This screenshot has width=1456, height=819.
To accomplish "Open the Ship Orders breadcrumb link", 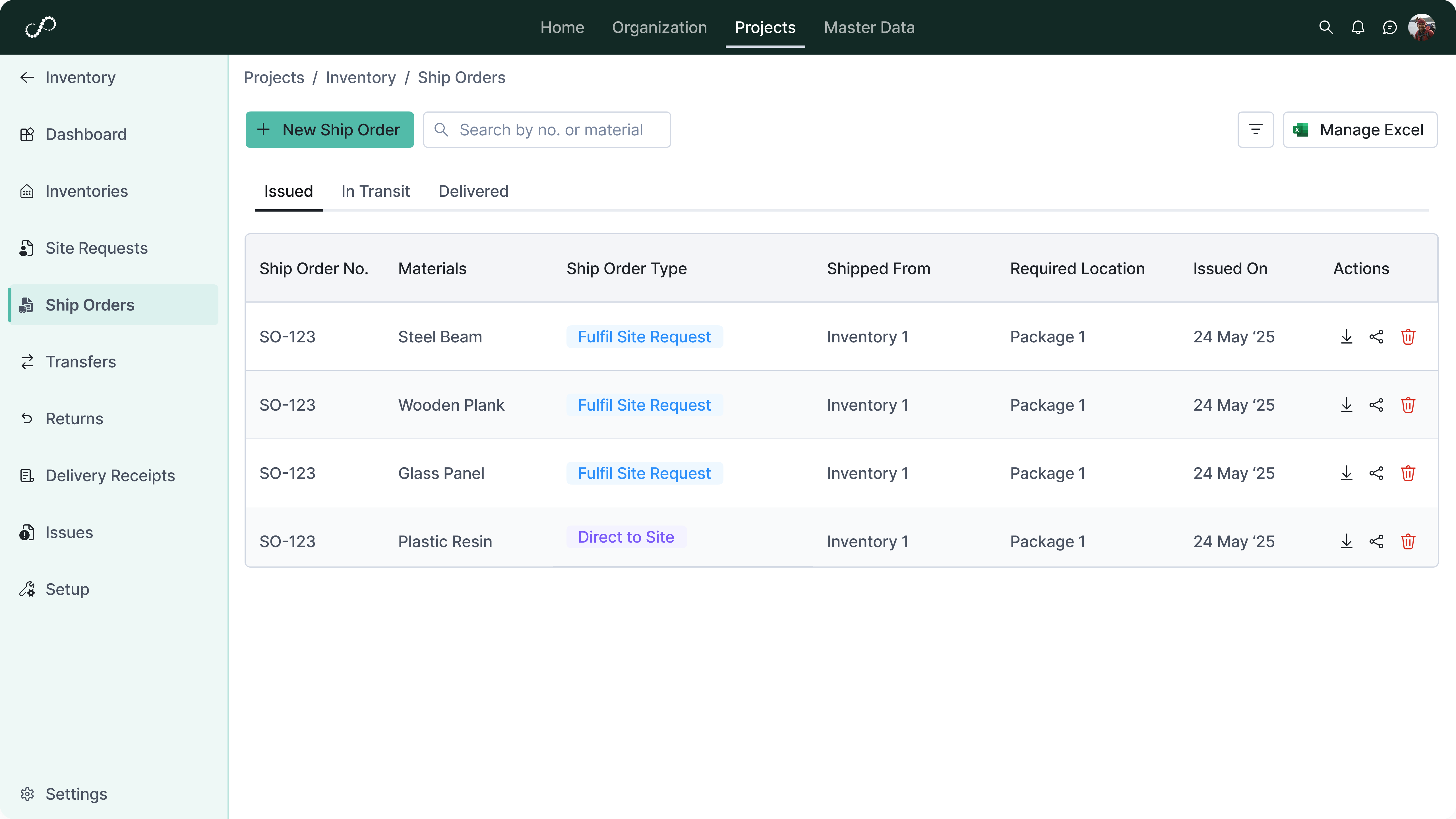I will 461,77.
